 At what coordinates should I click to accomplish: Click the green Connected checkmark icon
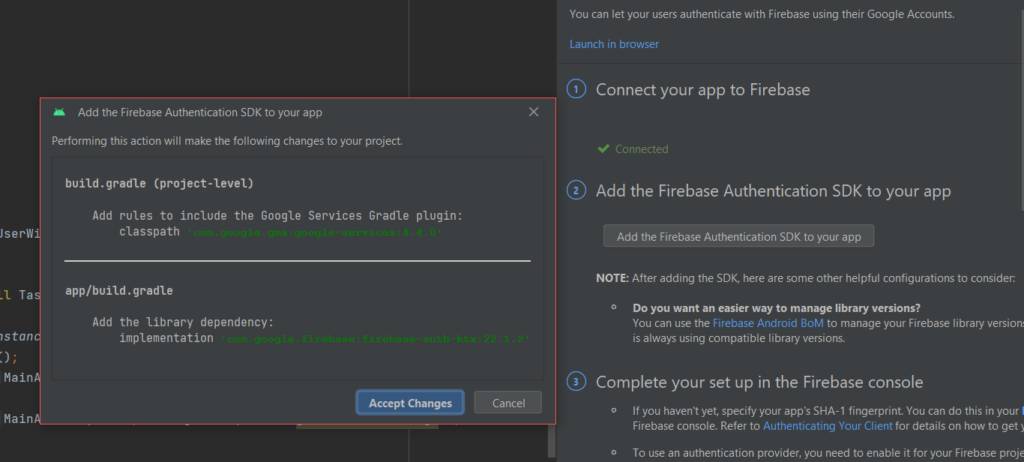pos(603,149)
